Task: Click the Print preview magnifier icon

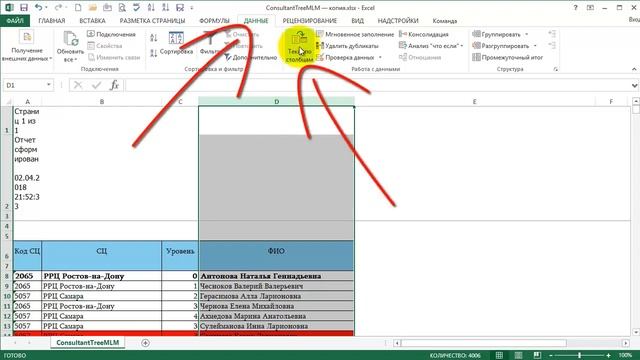Action: click(x=122, y=8)
